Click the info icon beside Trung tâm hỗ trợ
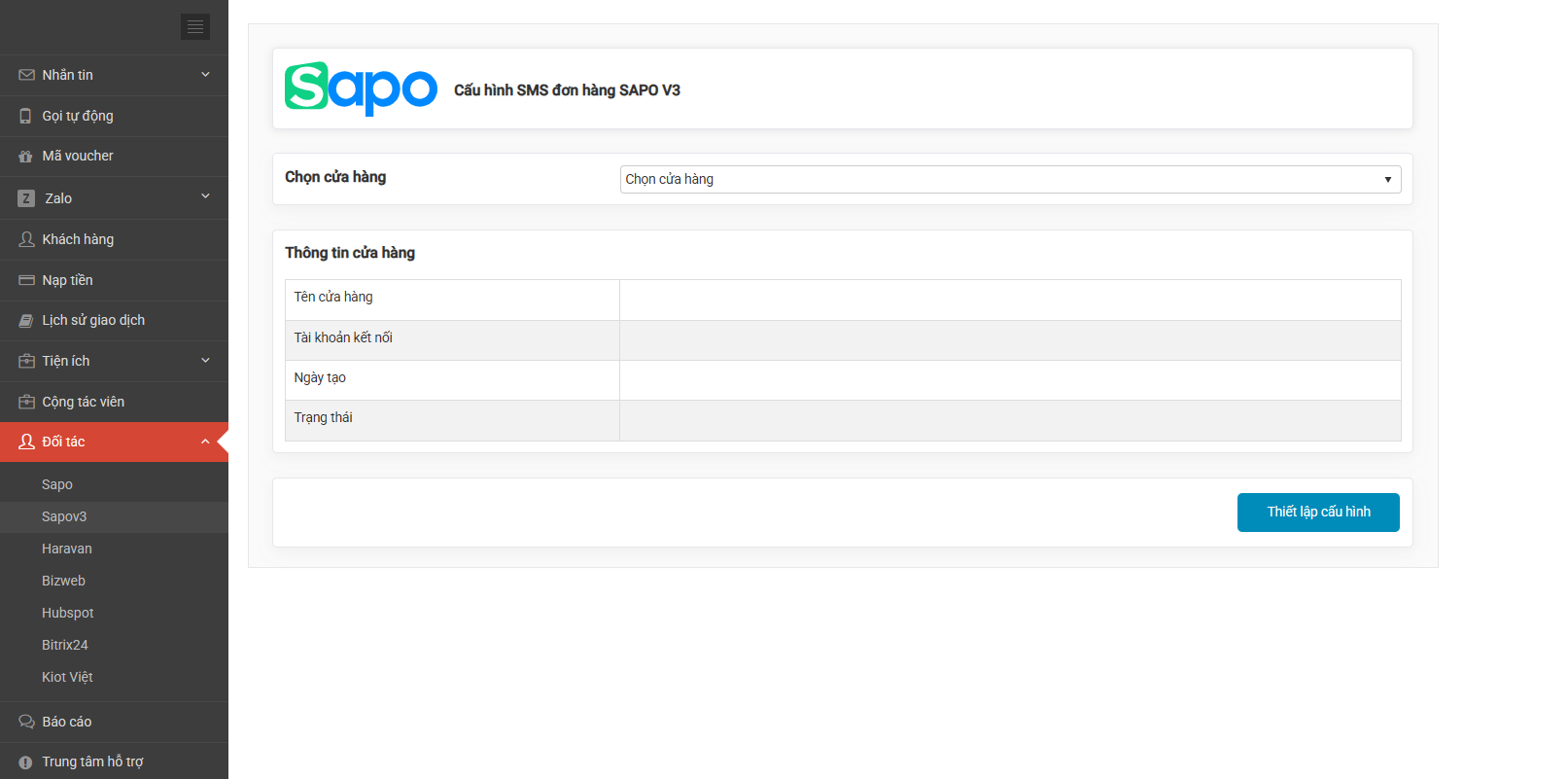 (x=26, y=762)
